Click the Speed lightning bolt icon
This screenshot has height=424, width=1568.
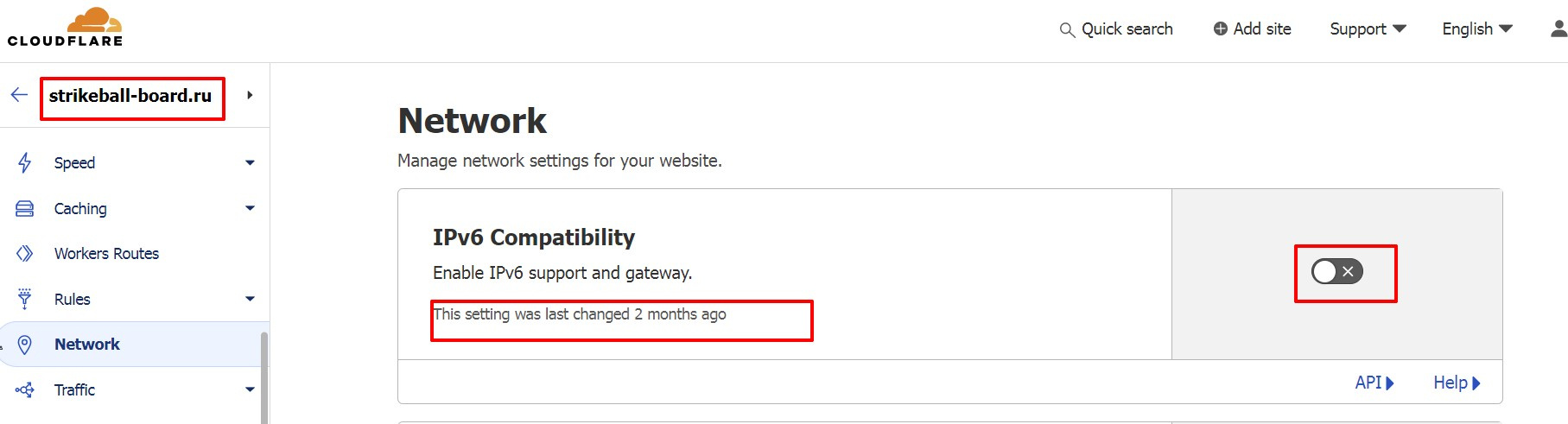point(25,162)
